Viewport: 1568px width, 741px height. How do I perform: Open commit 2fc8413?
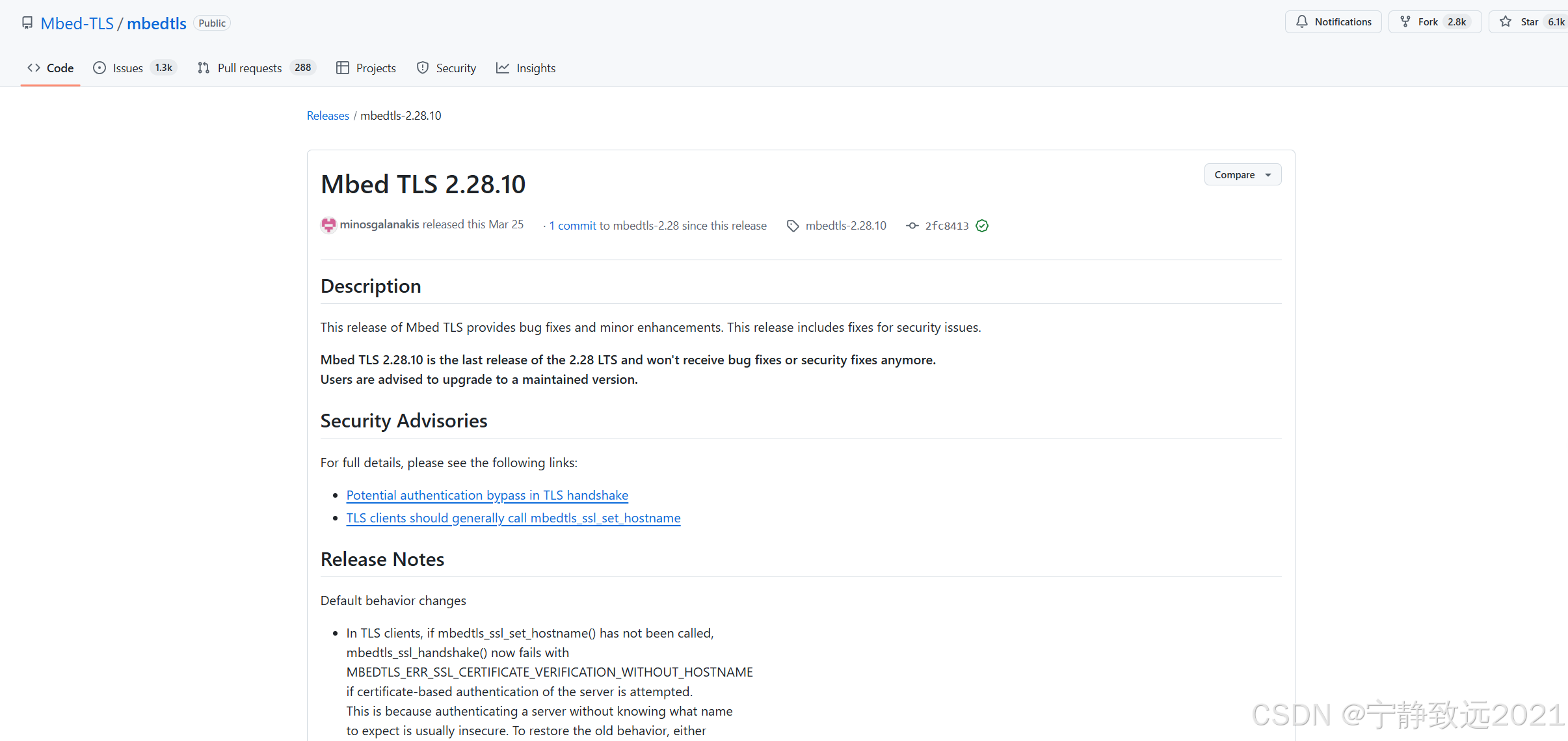(947, 226)
